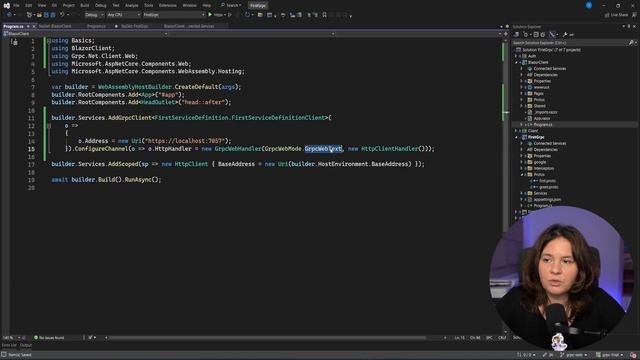This screenshot has height=360, width=640.
Task: Click the Save All toolbar icon
Action: pos(53,15)
